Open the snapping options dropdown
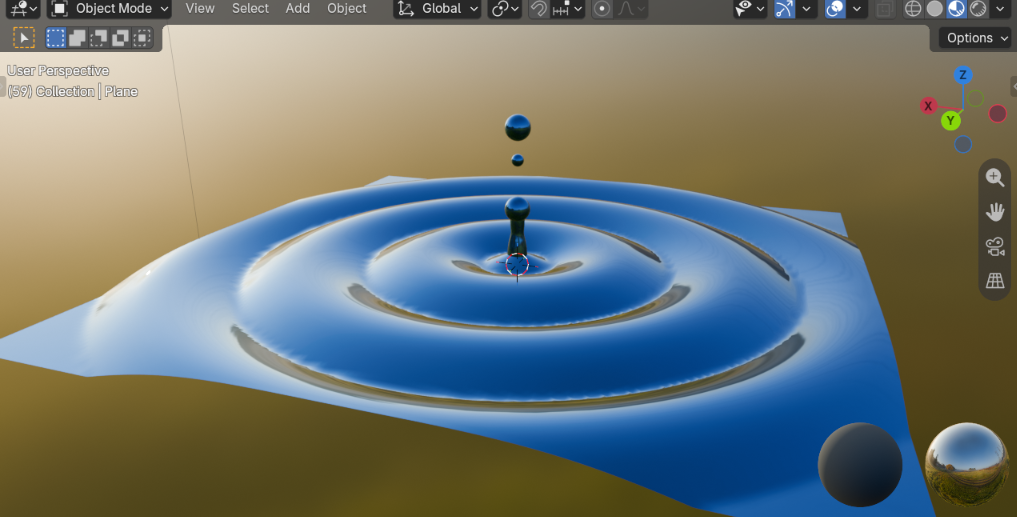Image resolution: width=1017 pixels, height=517 pixels. [568, 8]
